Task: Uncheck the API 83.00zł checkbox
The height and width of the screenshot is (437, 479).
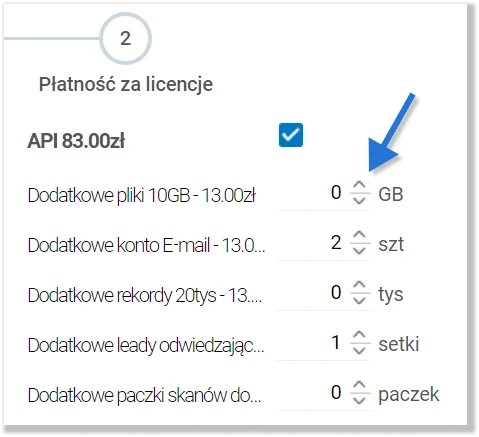Action: click(x=291, y=135)
